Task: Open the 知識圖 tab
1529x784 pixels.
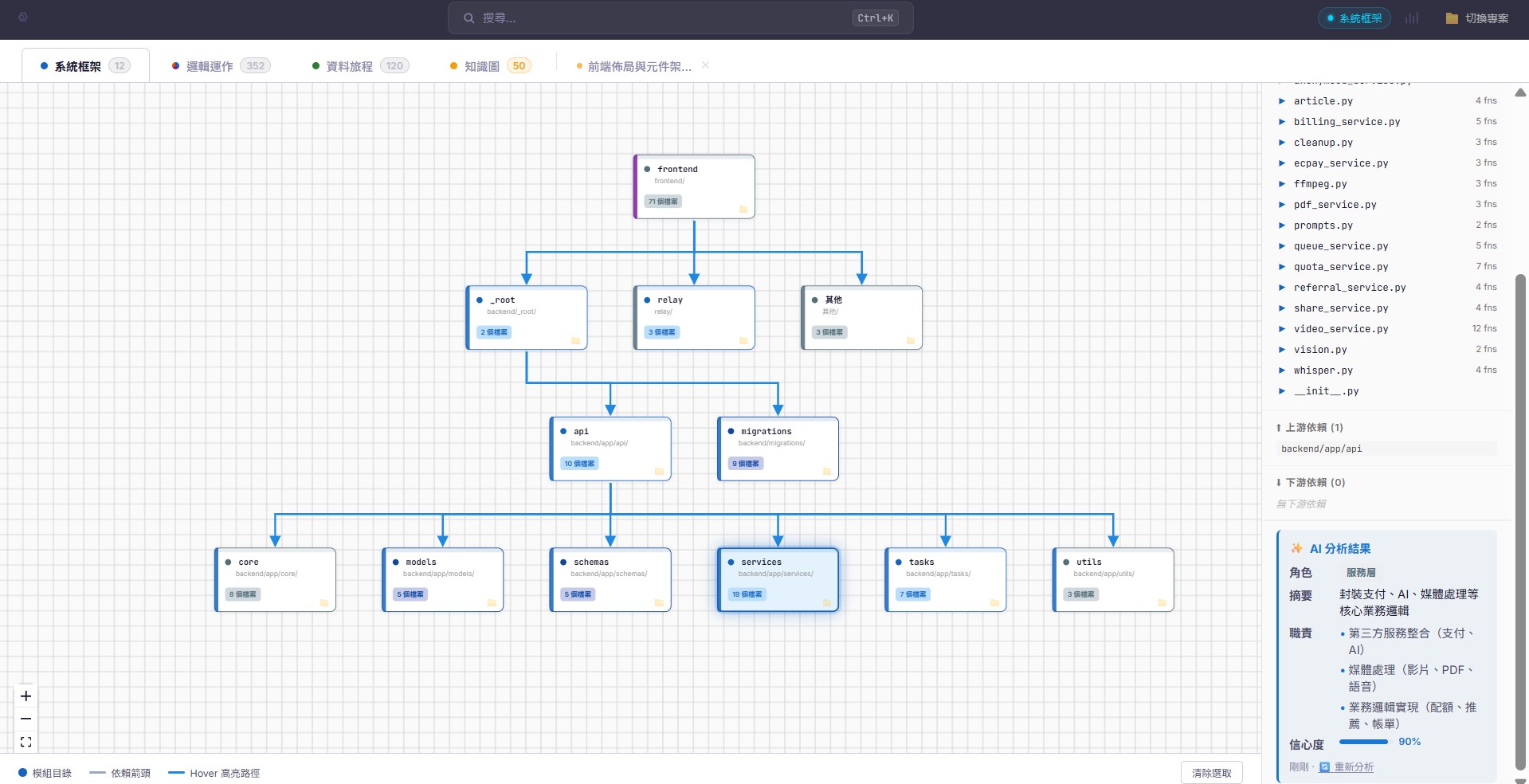Action: coord(482,65)
